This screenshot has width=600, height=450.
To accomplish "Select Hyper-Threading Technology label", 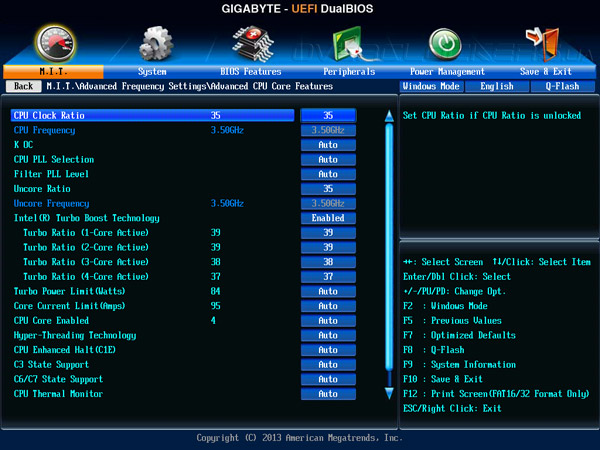I will click(75, 336).
